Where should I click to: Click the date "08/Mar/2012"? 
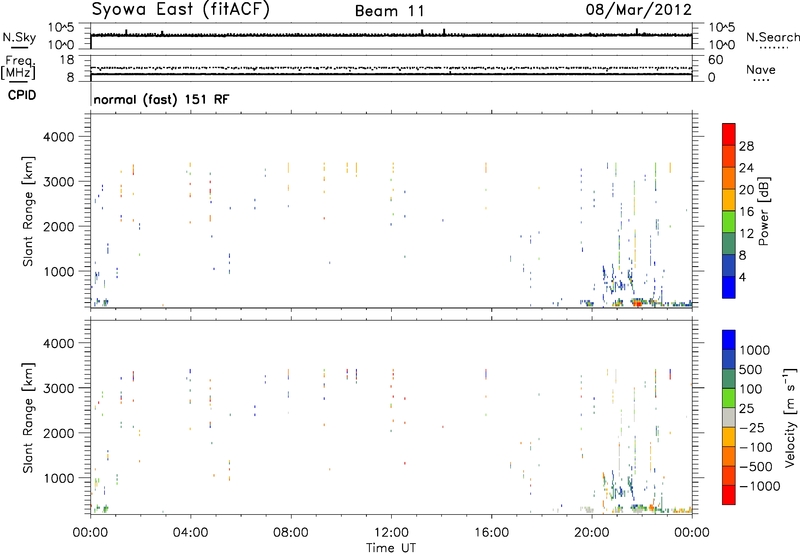(x=638, y=10)
